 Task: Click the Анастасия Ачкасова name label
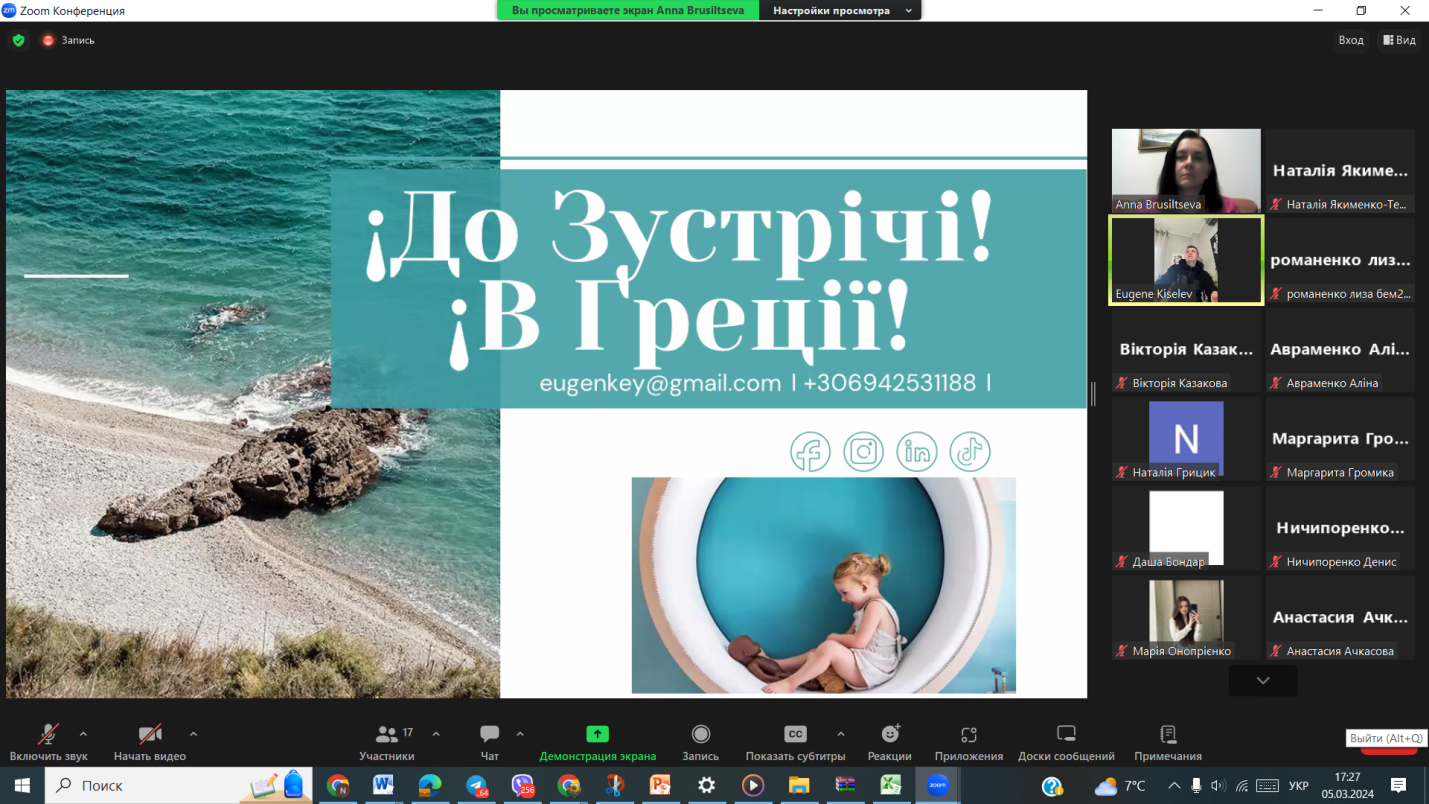click(x=1340, y=651)
